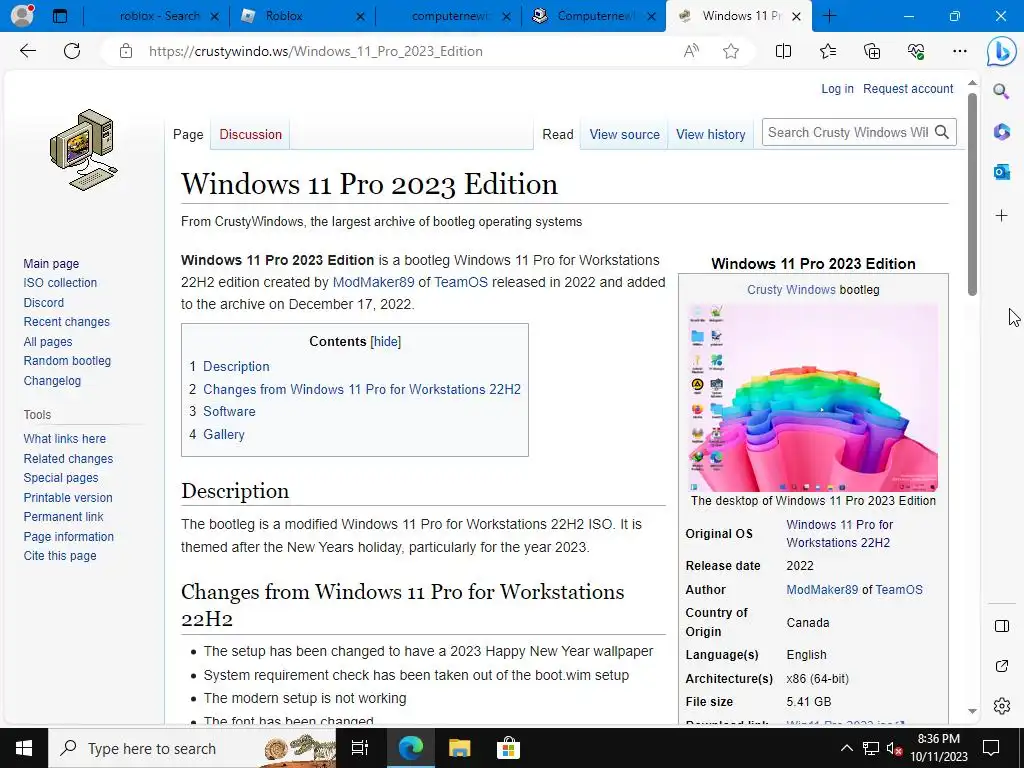Open the muted volume tray icon
Viewport: 1024px width, 768px height.
894,748
